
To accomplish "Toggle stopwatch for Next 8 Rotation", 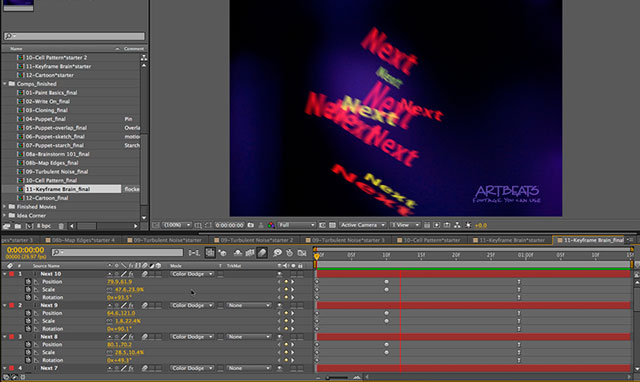I will point(28,360).
